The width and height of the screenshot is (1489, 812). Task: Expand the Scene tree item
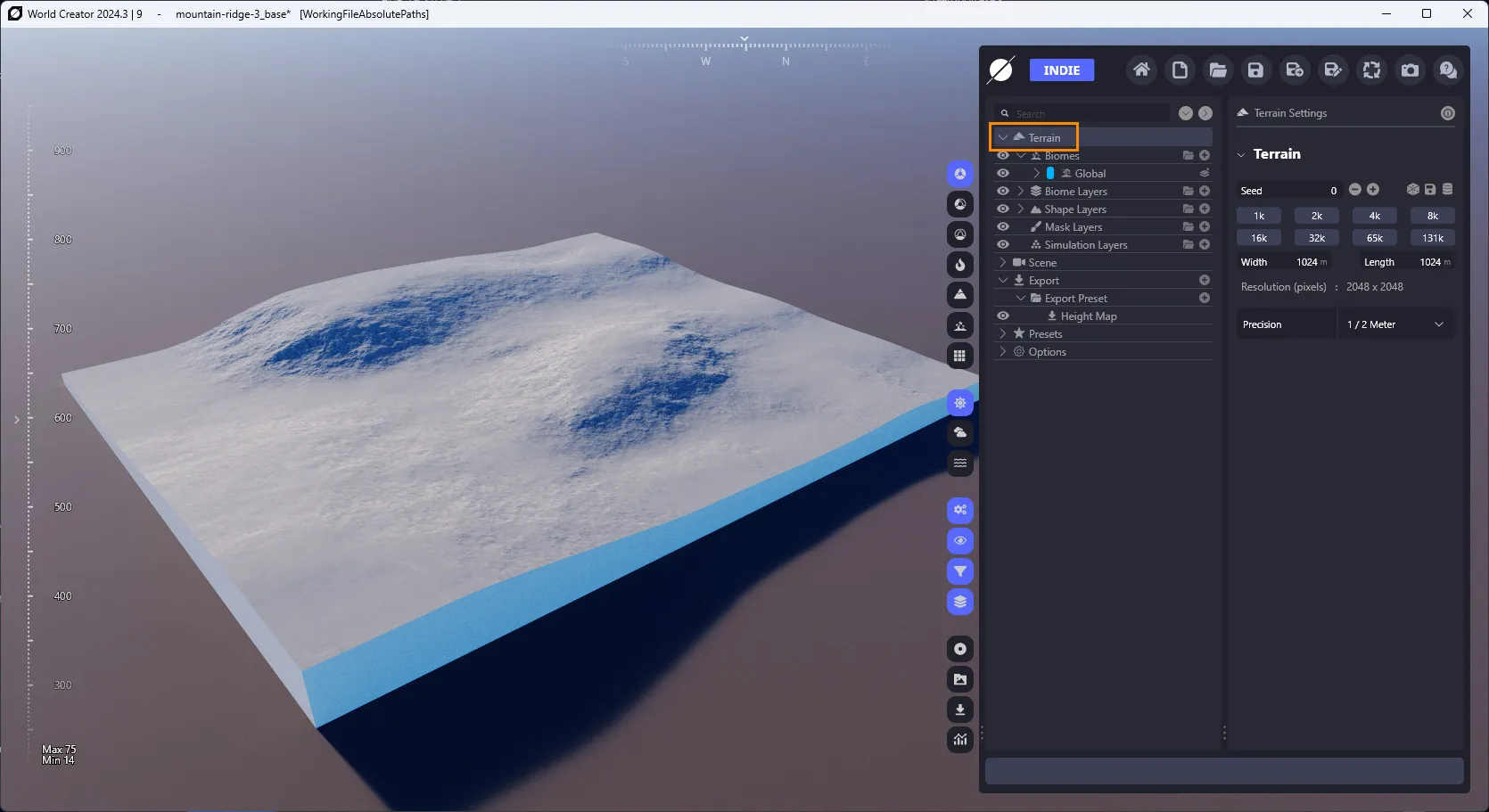click(1003, 263)
